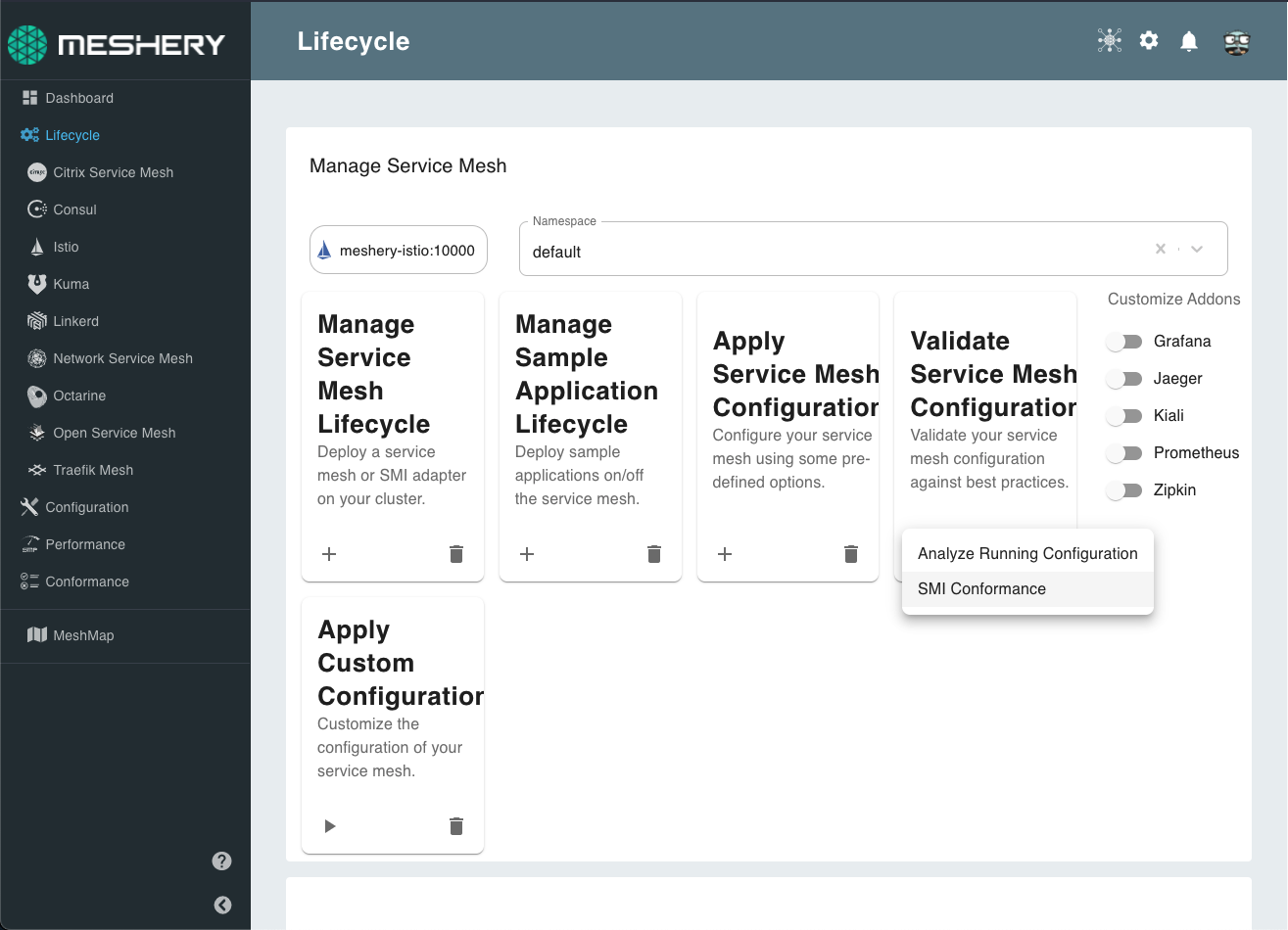Click the meshery-istio:10000 adapter chip

[x=399, y=251]
